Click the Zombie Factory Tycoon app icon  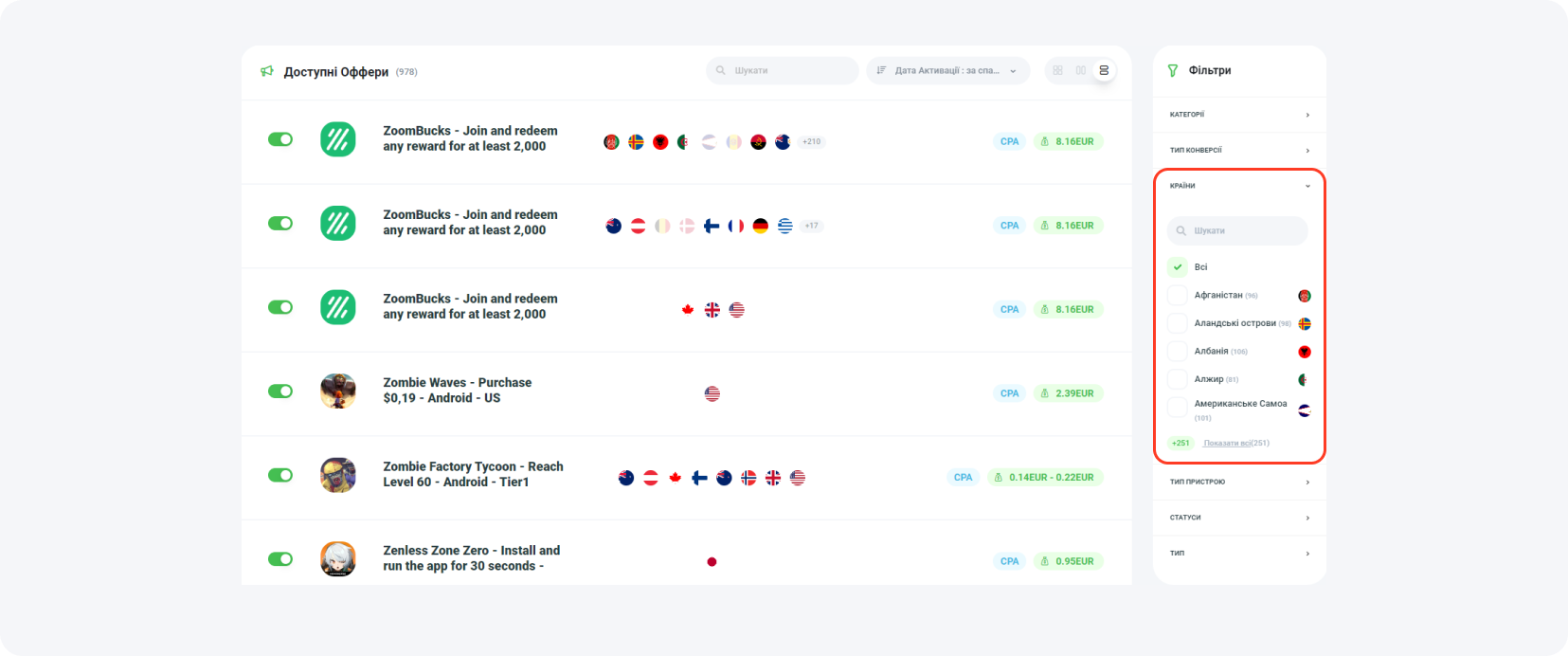pos(338,475)
